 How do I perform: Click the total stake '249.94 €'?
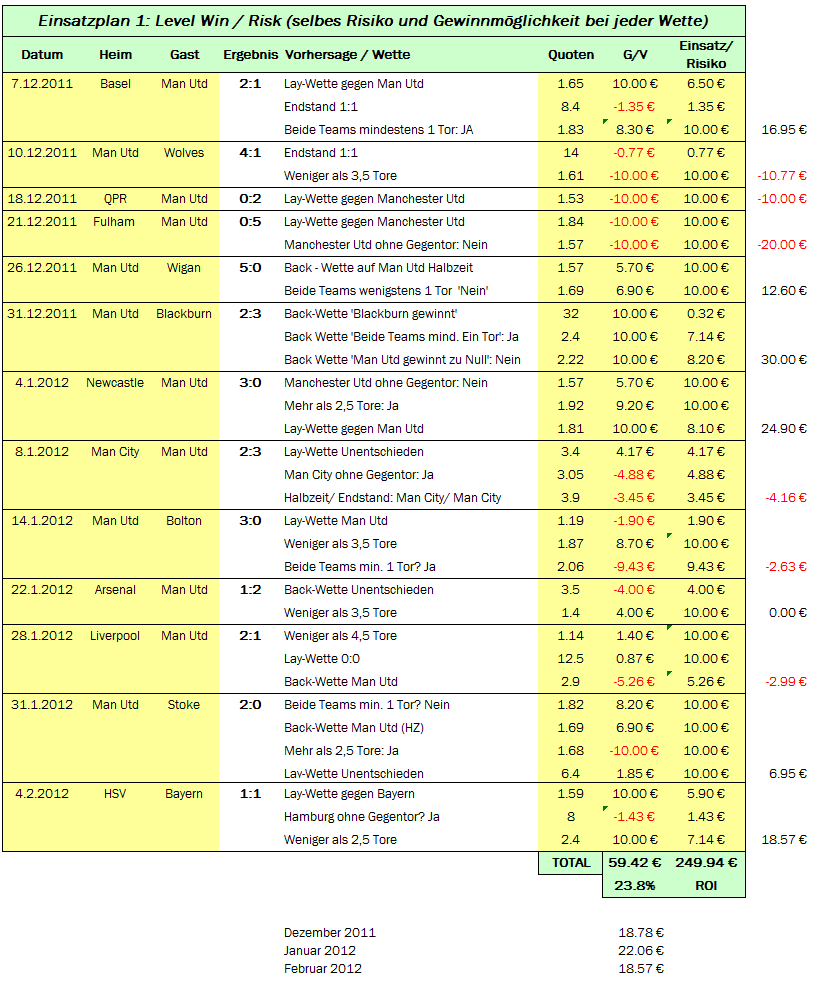706,863
